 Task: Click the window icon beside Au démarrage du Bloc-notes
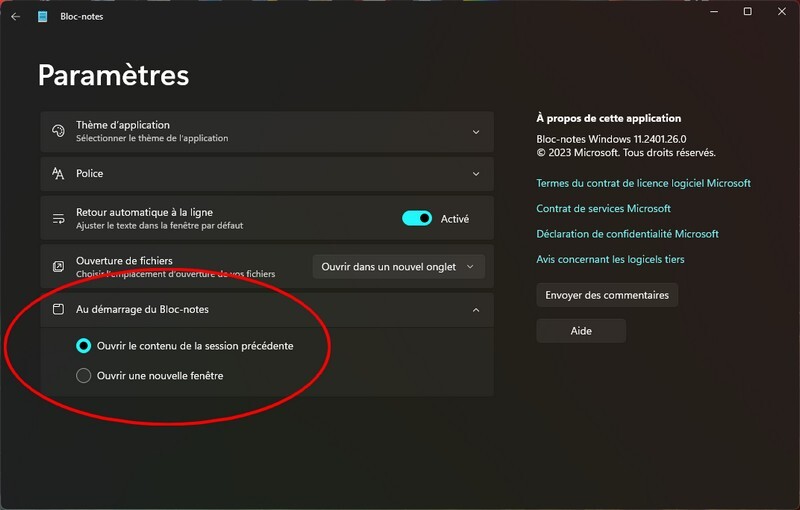pyautogui.click(x=58, y=309)
